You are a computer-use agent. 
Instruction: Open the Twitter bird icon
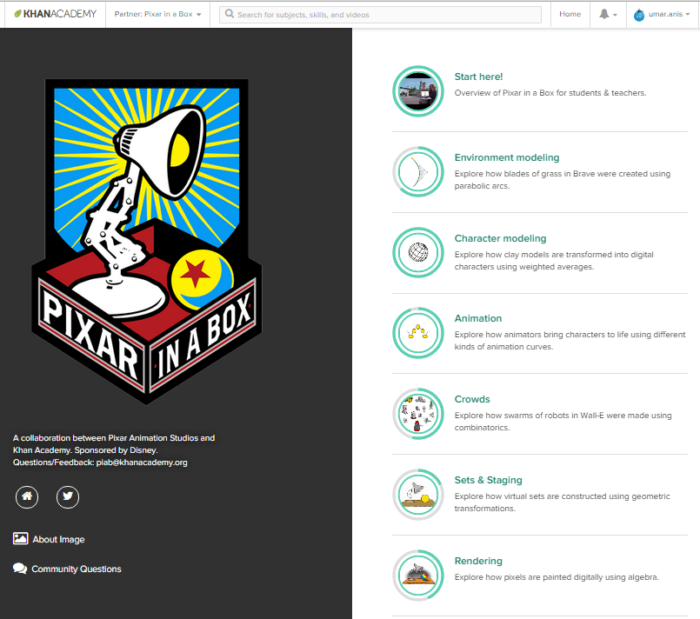coord(67,496)
